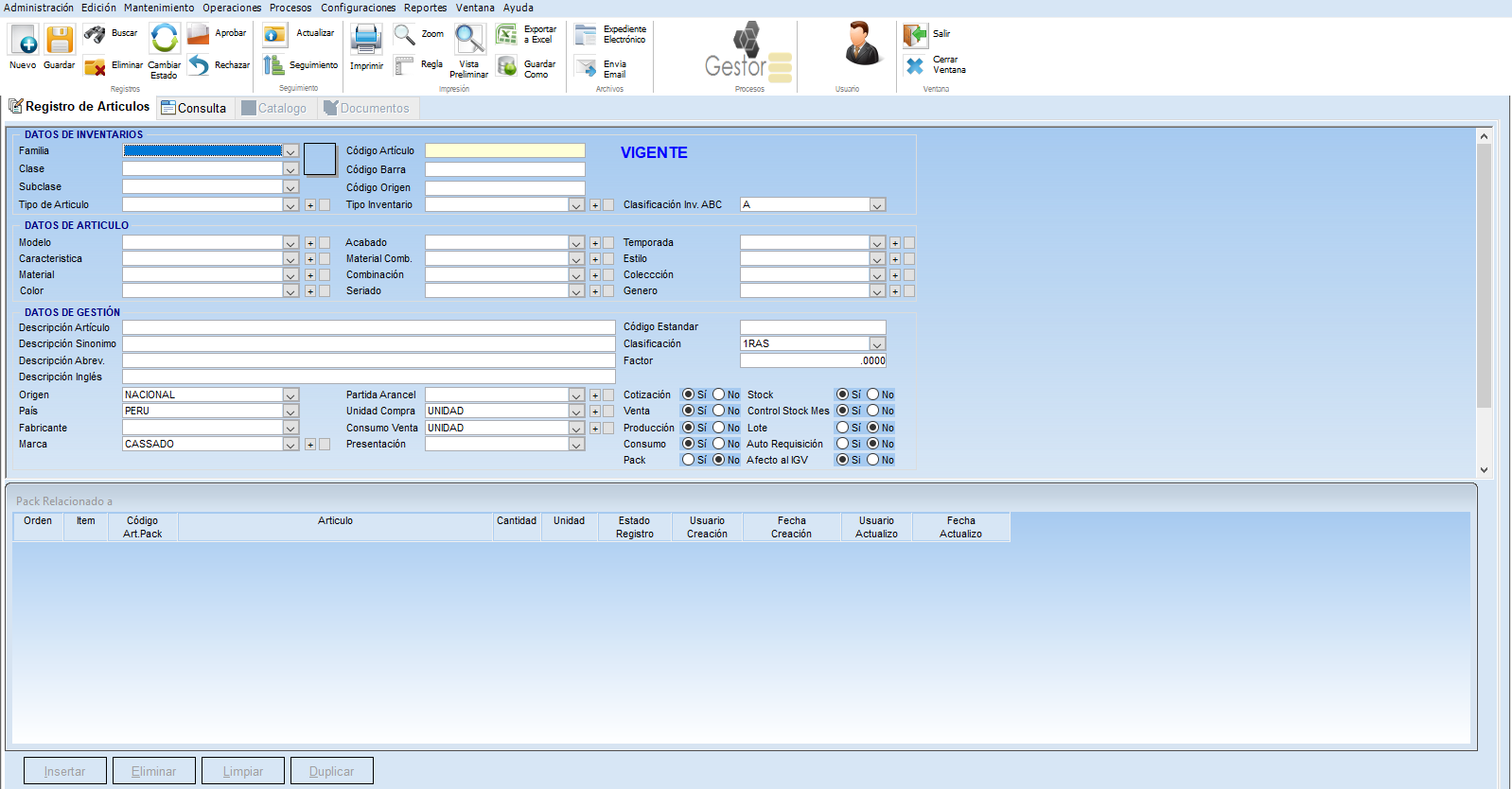Click the Descripción Artículo input field
Viewport: 1512px width, 789px height.
(x=368, y=327)
